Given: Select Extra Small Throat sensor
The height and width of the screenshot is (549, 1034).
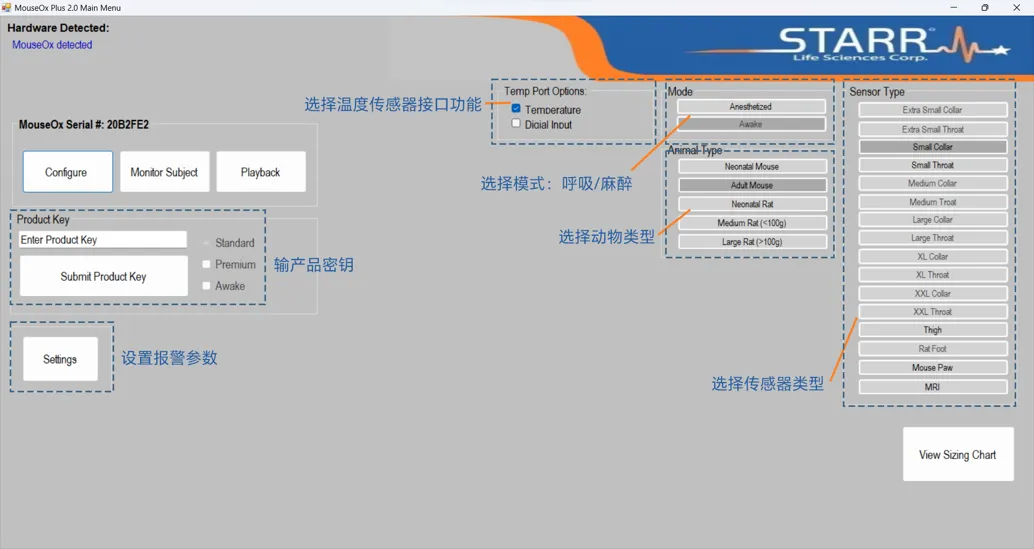Looking at the screenshot, I should point(932,129).
